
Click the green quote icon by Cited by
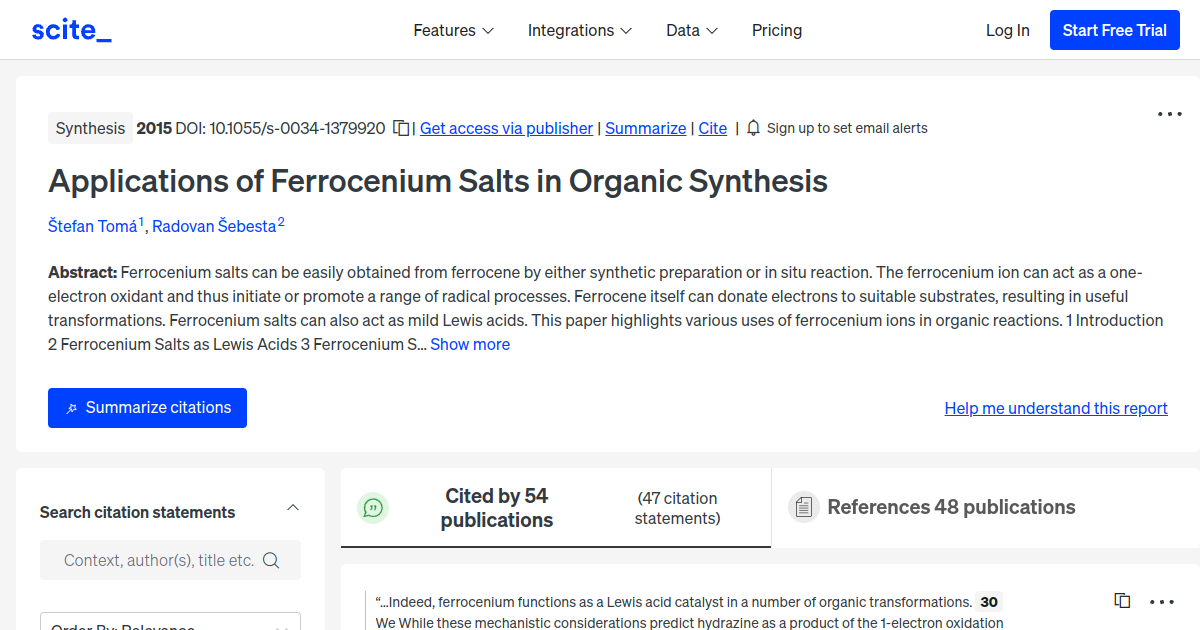373,508
